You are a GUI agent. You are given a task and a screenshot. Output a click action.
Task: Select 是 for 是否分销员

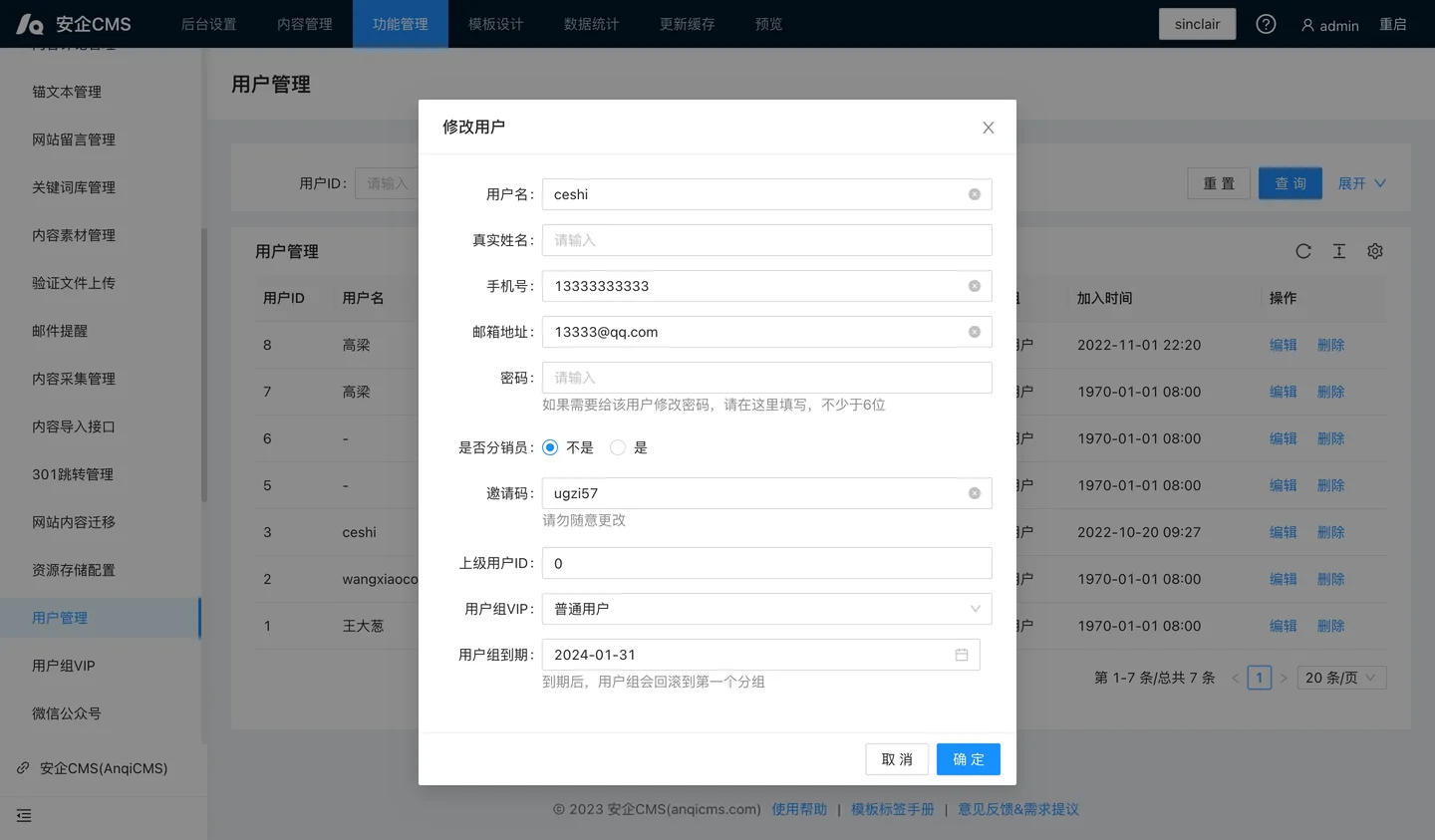[x=618, y=447]
